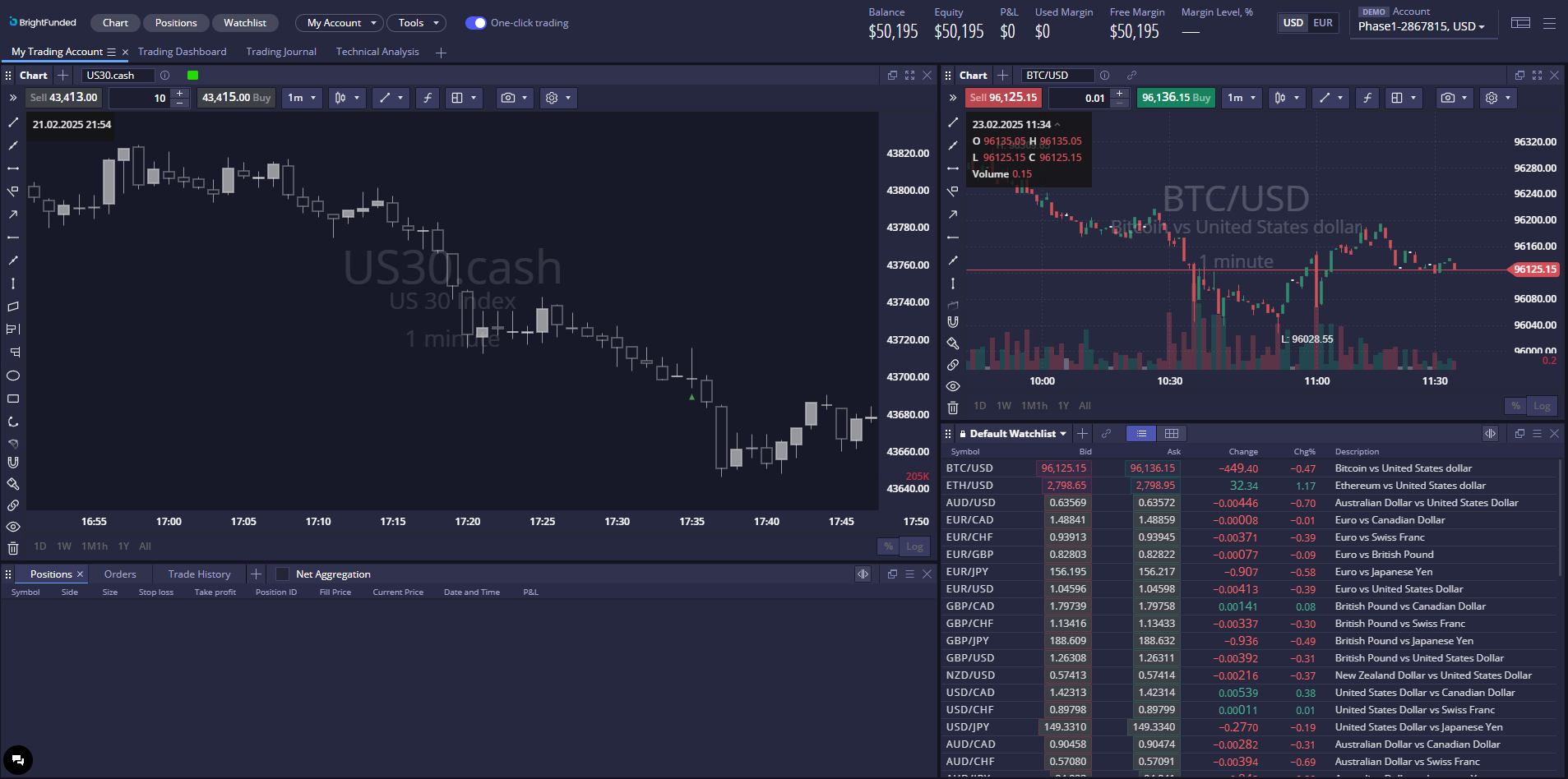Open Positions in top navigation

click(x=176, y=23)
